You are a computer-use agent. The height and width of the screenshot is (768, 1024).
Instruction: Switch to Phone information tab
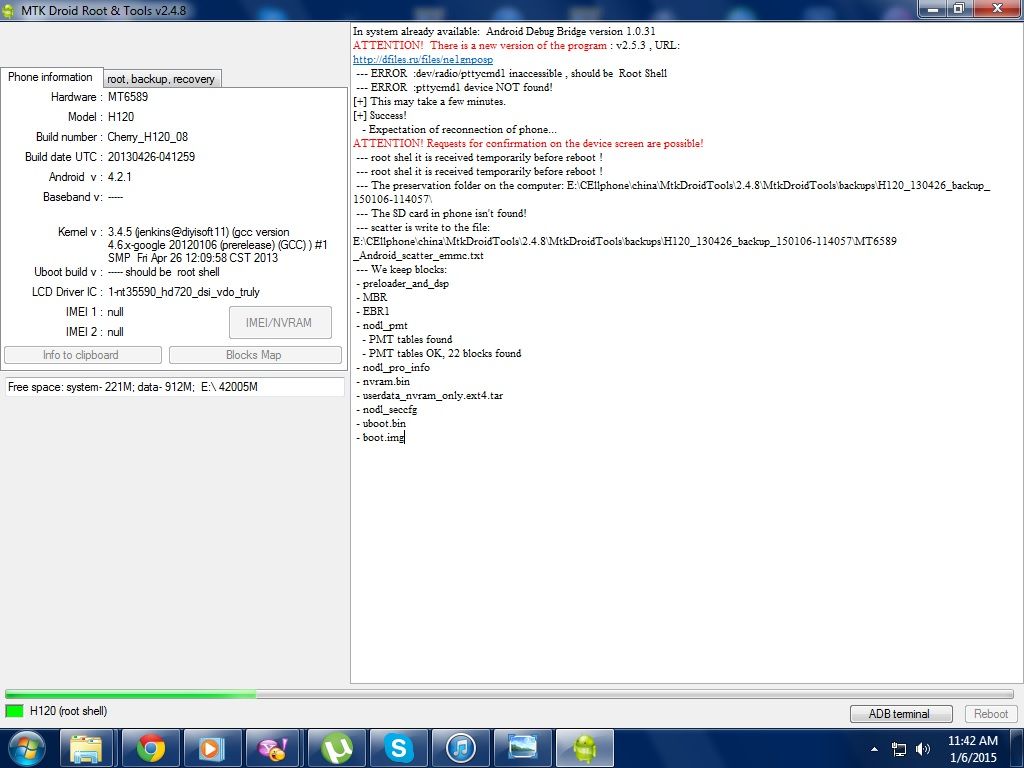(x=50, y=78)
